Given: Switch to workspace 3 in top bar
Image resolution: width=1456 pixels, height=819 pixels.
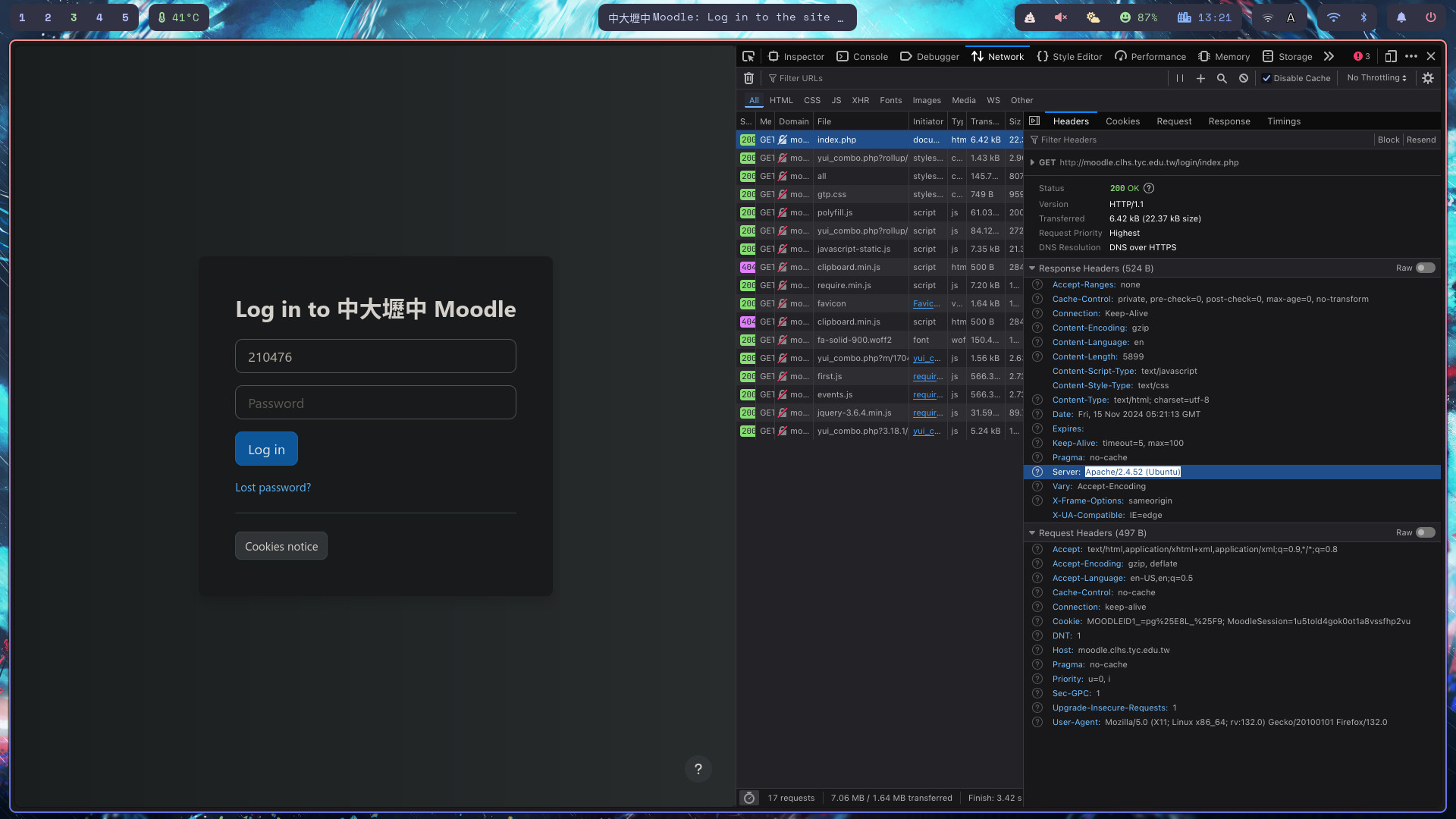Looking at the screenshot, I should click(74, 17).
